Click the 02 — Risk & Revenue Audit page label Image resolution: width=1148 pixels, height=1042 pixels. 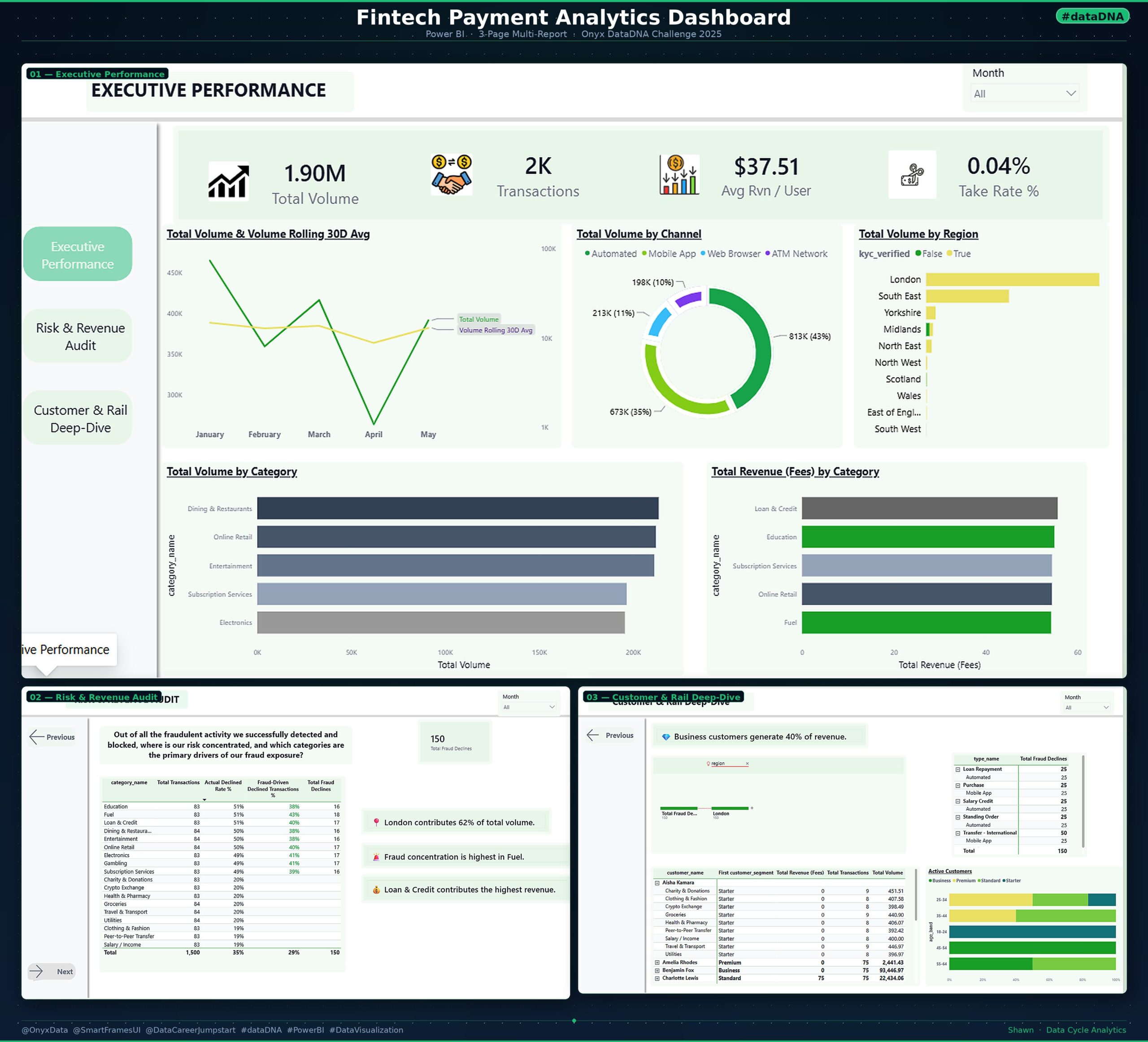point(93,697)
